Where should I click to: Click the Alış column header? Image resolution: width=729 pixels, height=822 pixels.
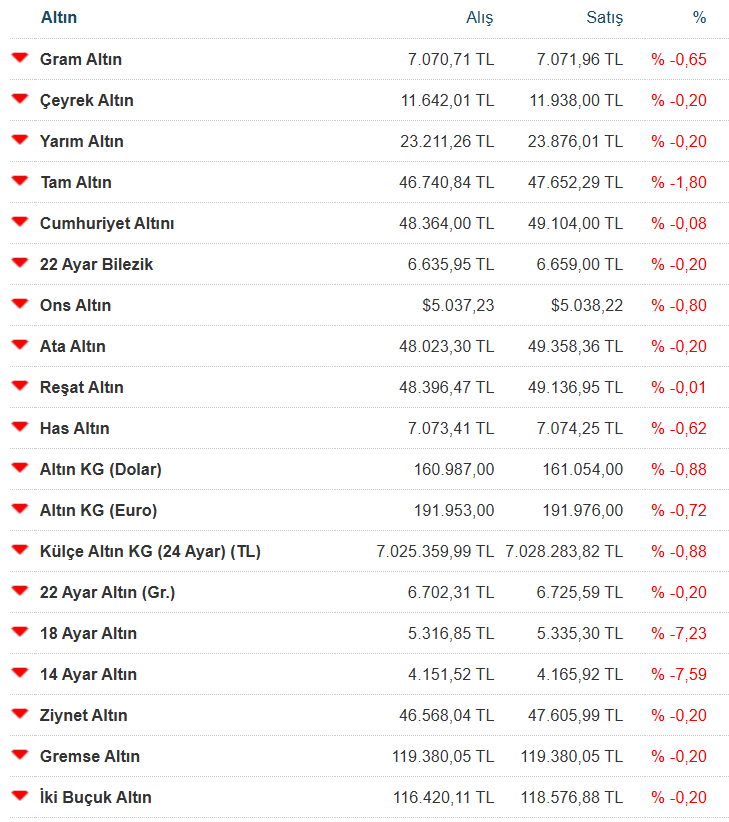click(480, 18)
